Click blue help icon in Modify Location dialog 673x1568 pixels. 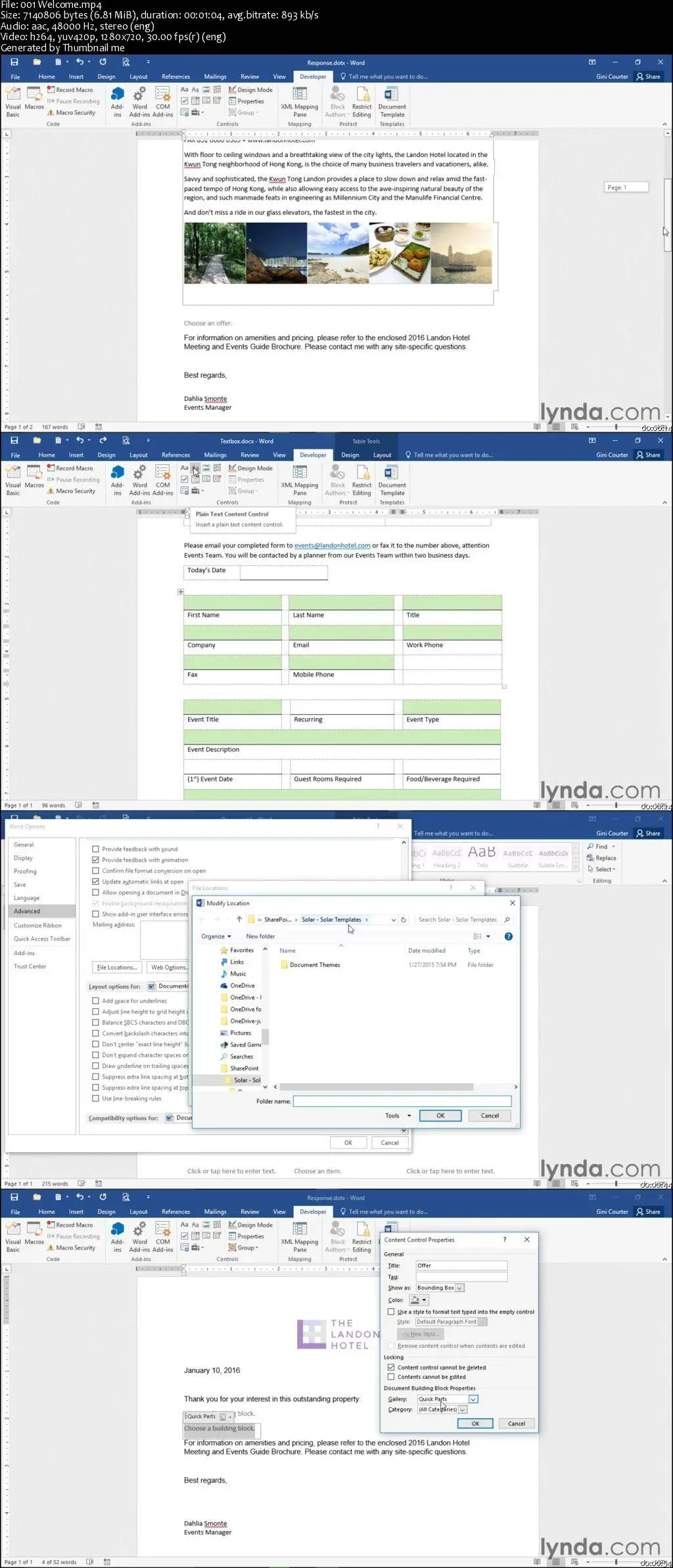click(508, 936)
